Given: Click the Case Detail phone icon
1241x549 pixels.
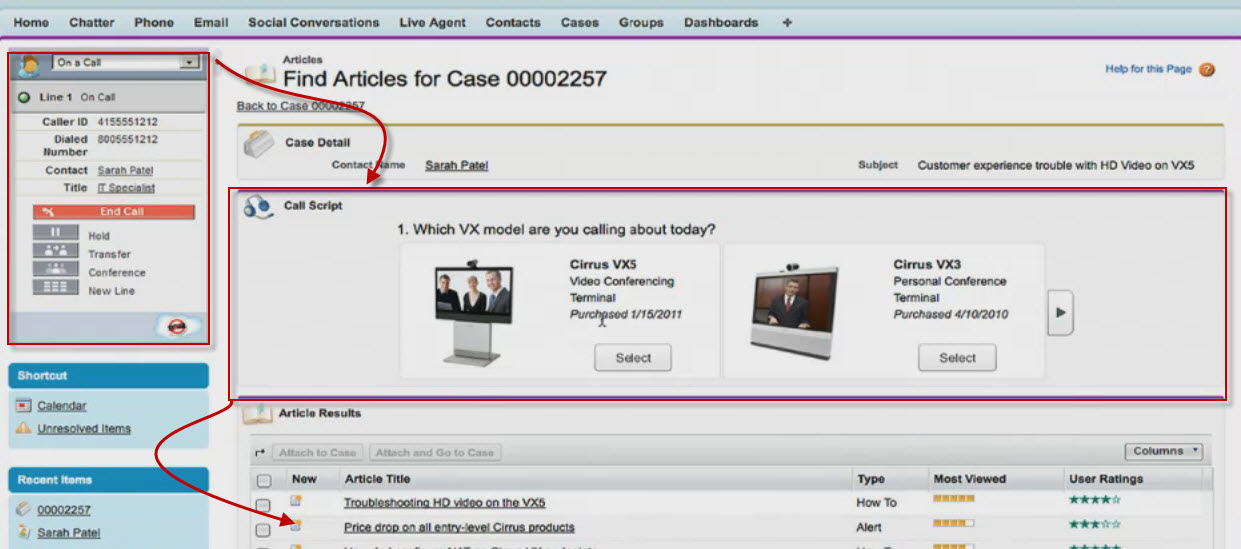Looking at the screenshot, I should [x=258, y=142].
